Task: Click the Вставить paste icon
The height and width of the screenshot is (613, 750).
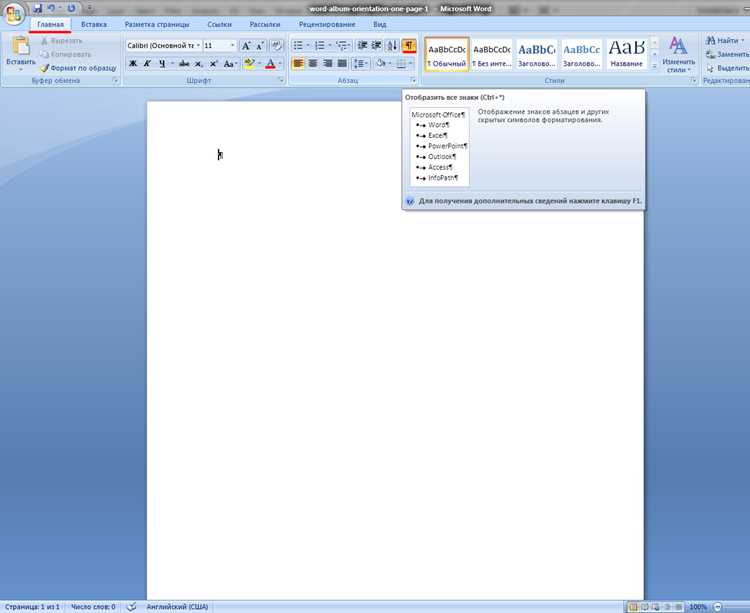Action: 21,46
